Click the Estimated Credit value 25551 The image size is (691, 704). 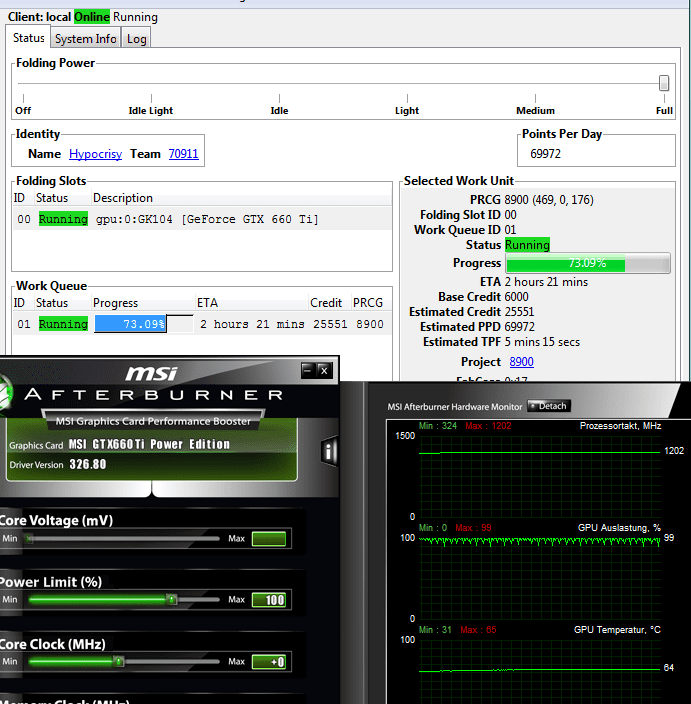(519, 312)
